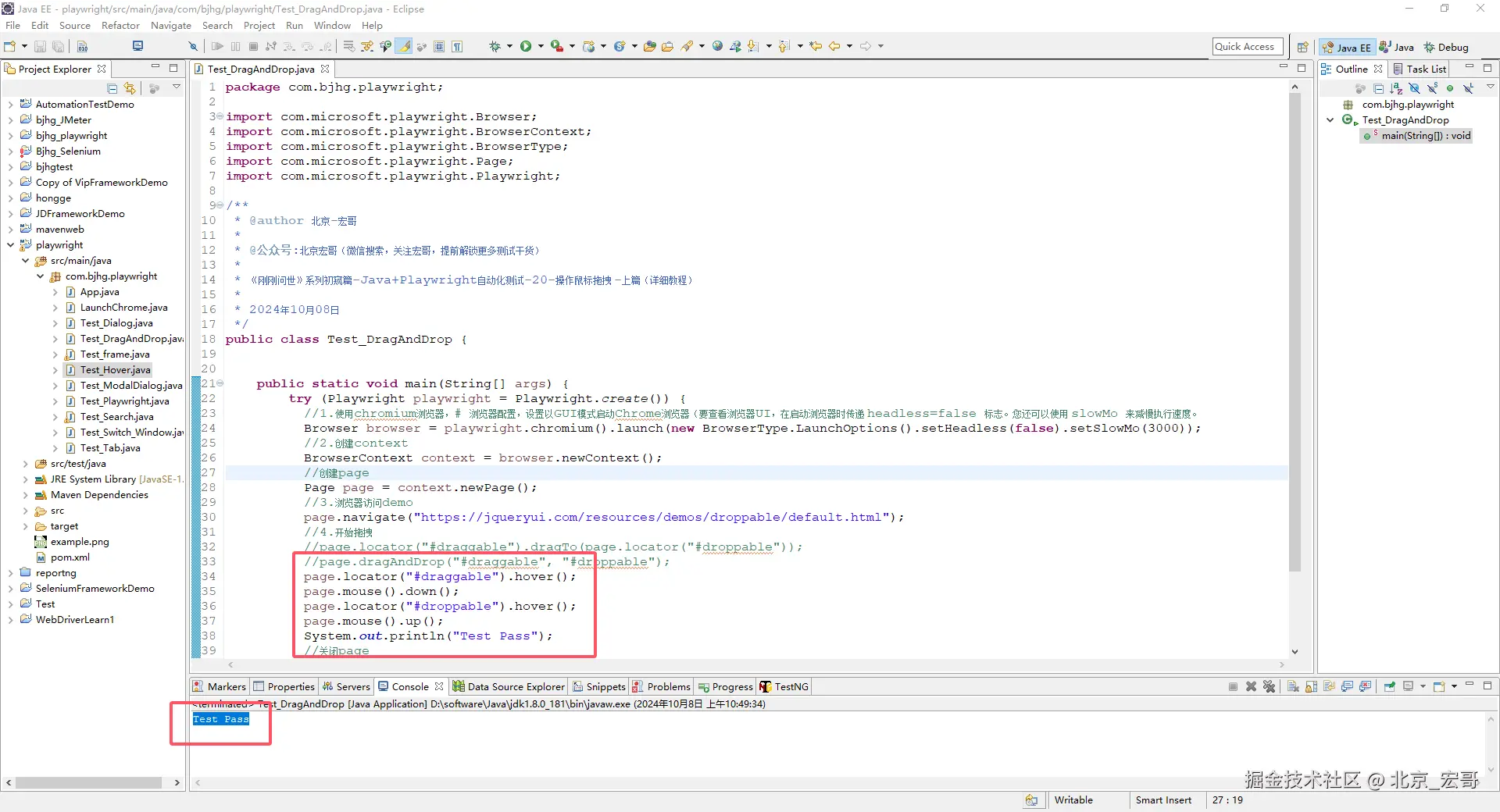Collapse All in Project Explorer toolbar
This screenshot has width=1500, height=812.
(112, 88)
